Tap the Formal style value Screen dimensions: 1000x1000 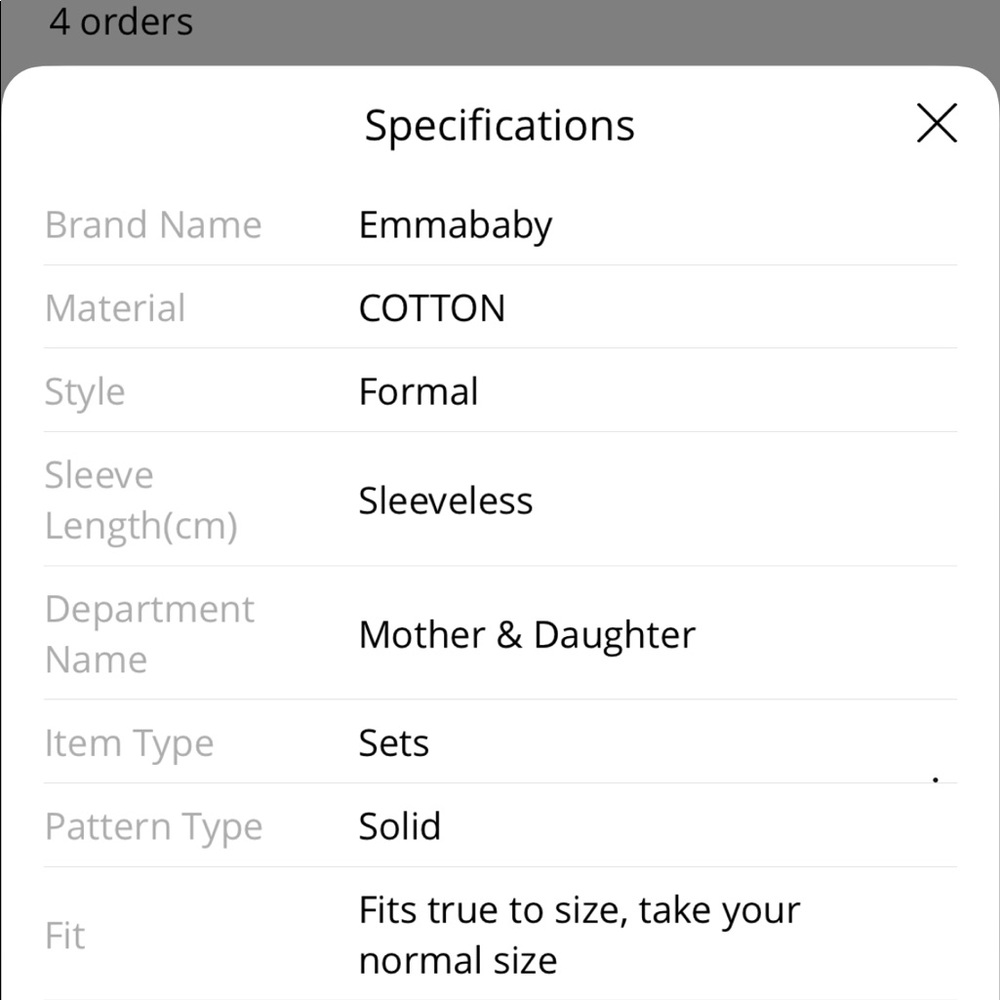pyautogui.click(x=418, y=392)
